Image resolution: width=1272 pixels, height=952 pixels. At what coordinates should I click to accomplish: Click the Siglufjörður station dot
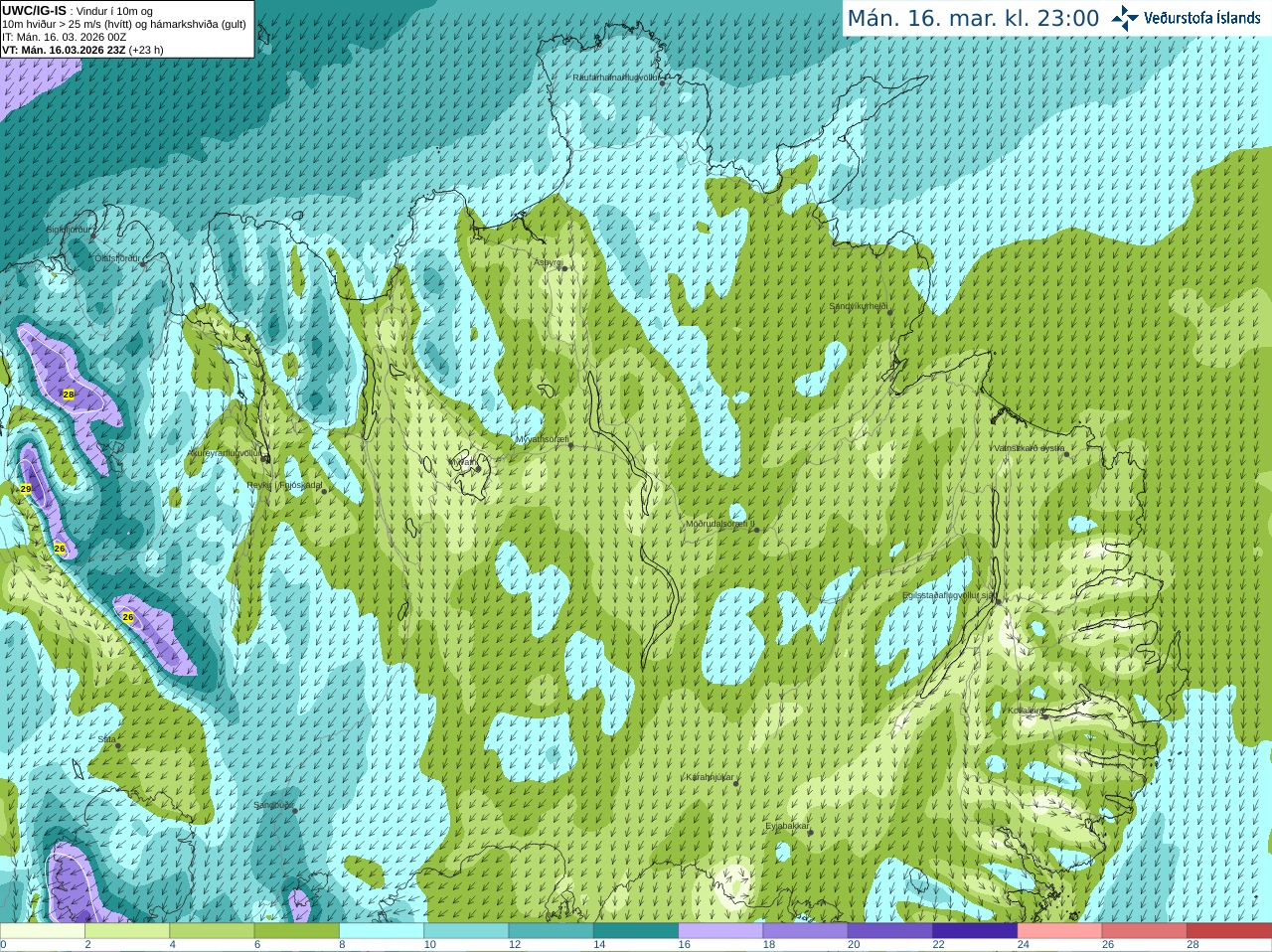(x=93, y=236)
